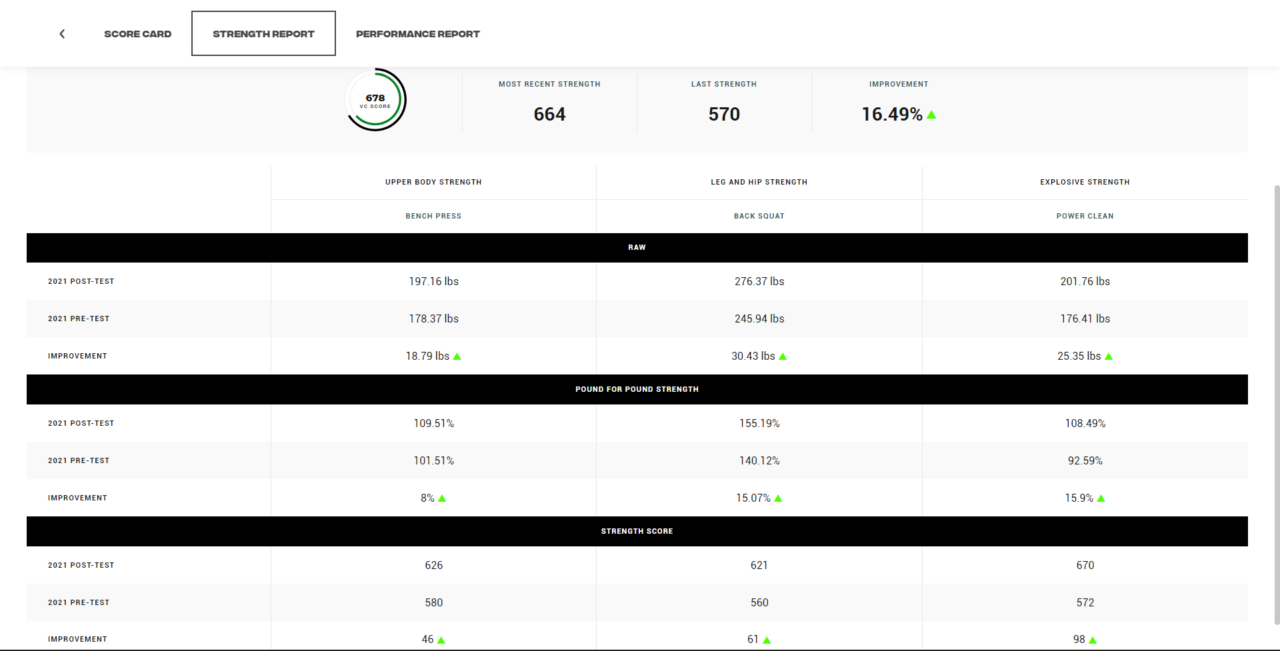Click green arrow beside 8% bench improvement
The height and width of the screenshot is (651, 1280).
(x=442, y=498)
